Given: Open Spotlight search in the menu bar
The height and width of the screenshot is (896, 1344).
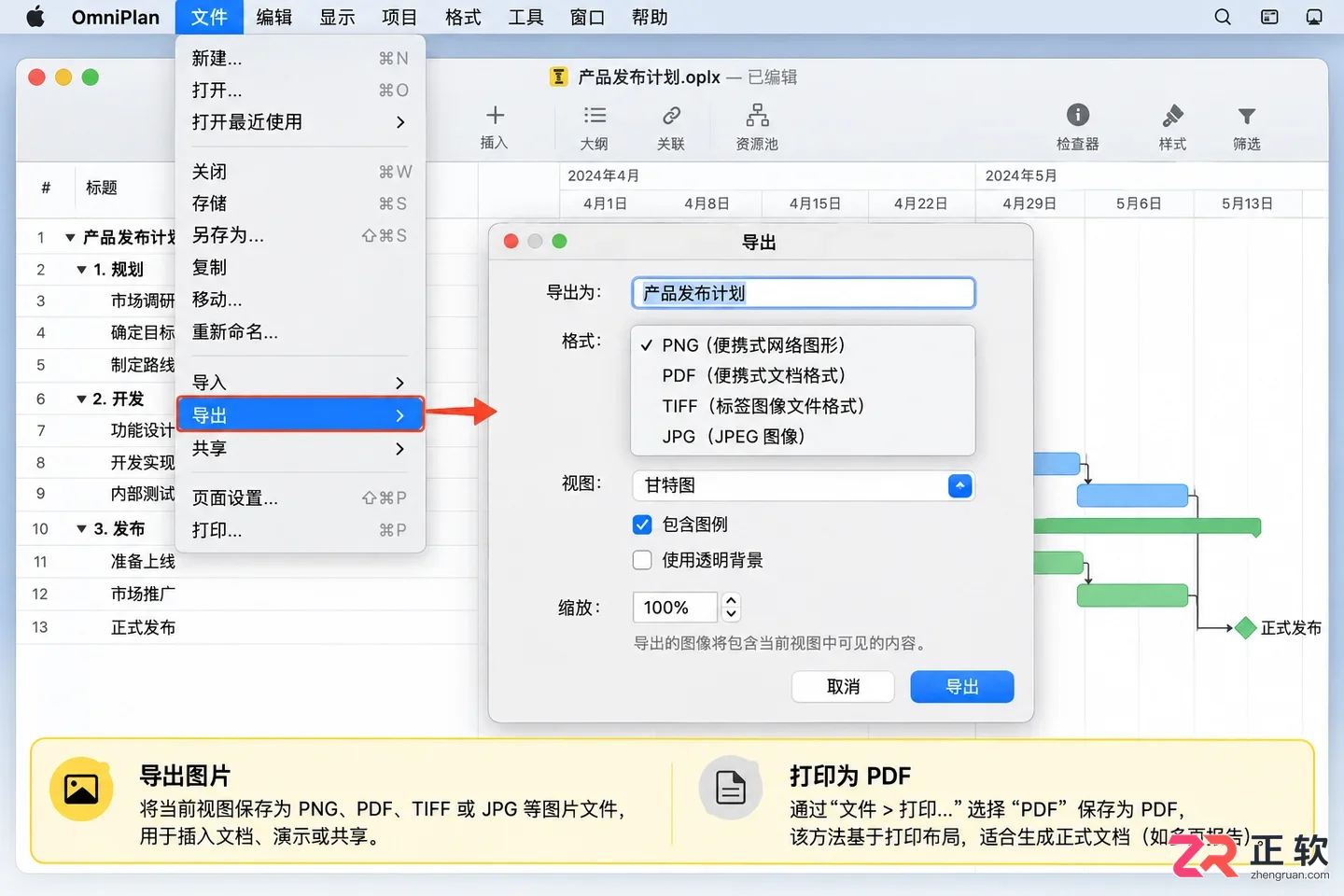Looking at the screenshot, I should point(1223,17).
